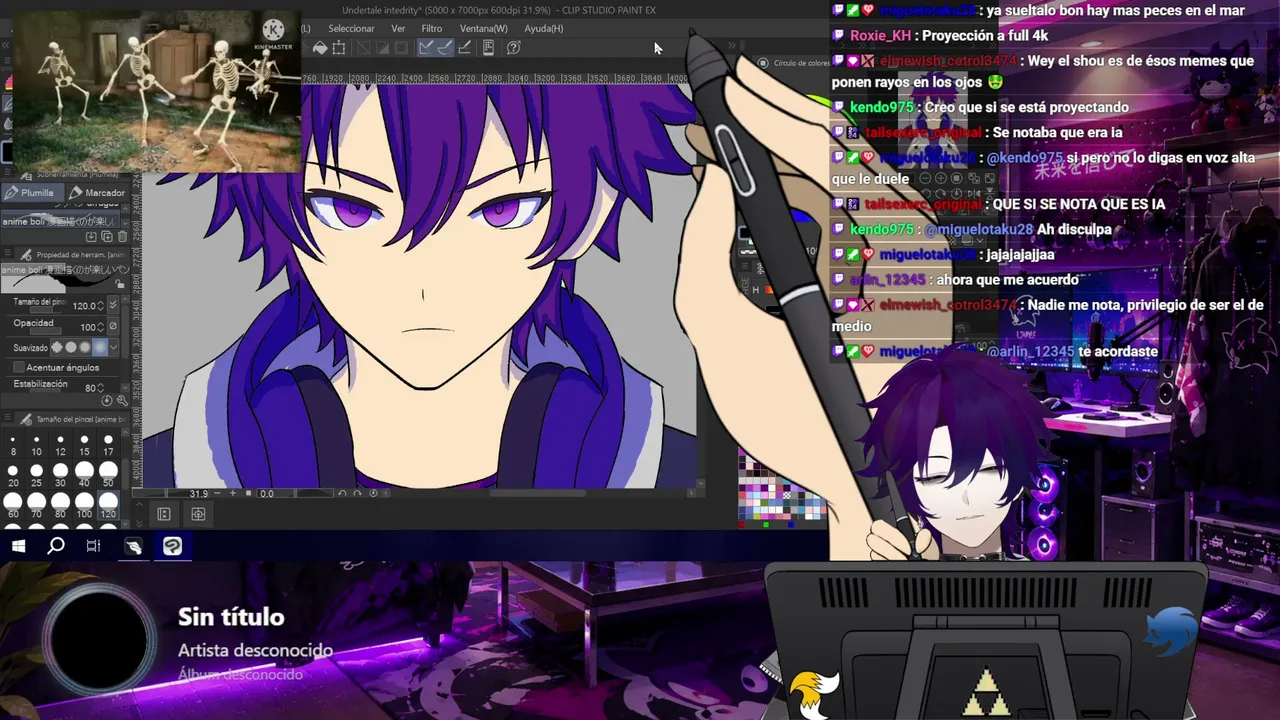The image size is (1280, 720).
Task: Open Windows Start menu
Action: coord(18,545)
